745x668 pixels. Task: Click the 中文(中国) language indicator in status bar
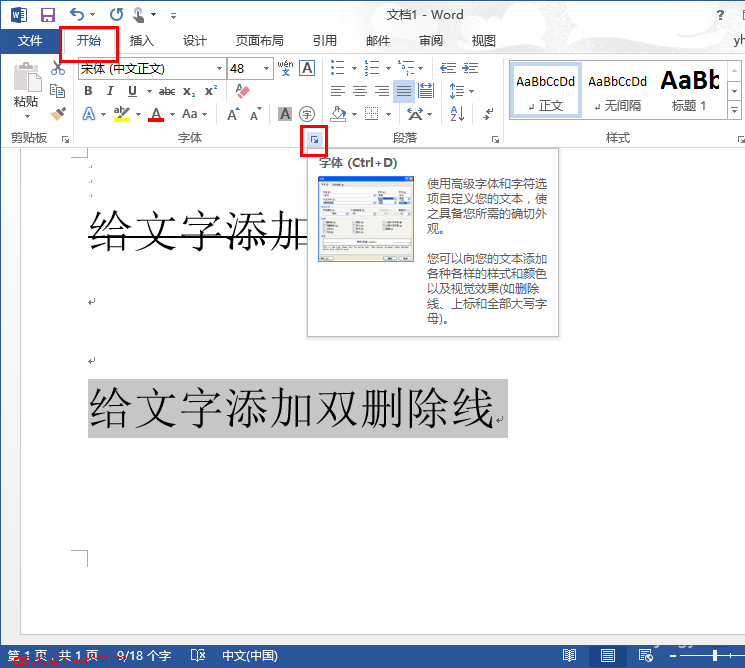(x=250, y=656)
